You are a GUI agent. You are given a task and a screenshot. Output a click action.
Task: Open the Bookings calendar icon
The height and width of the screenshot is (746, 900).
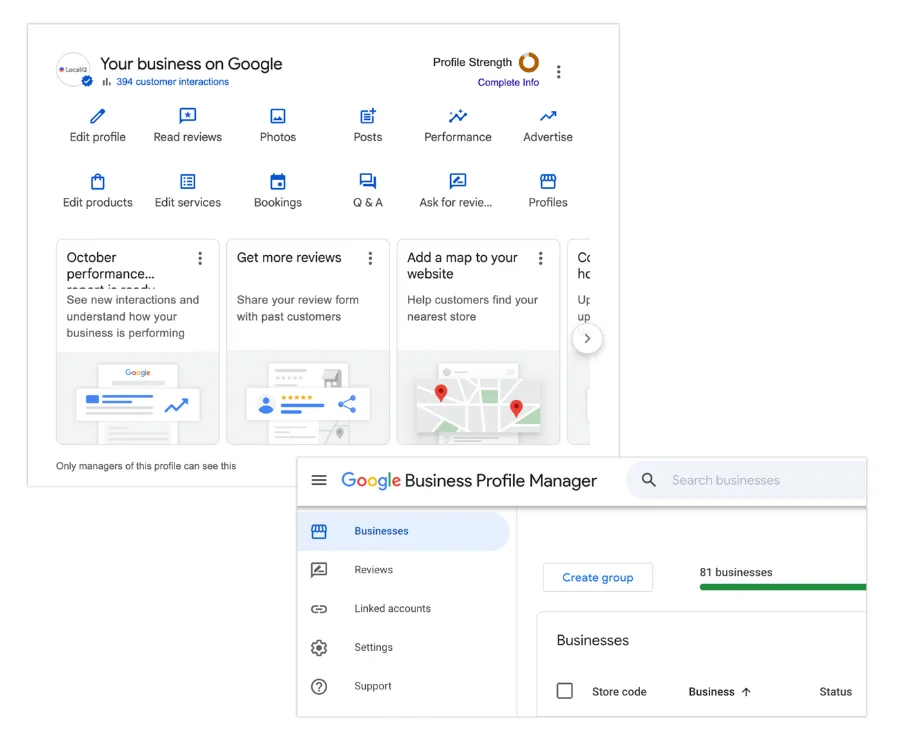tap(277, 180)
